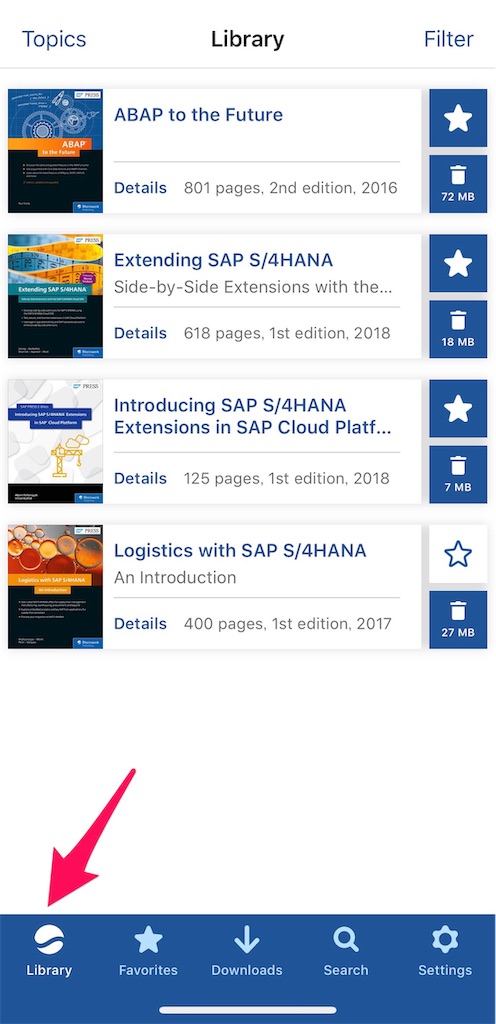Viewport: 496px width, 1024px height.
Task: Delete the 72 MB ABAP to the Future download
Action: 458,184
